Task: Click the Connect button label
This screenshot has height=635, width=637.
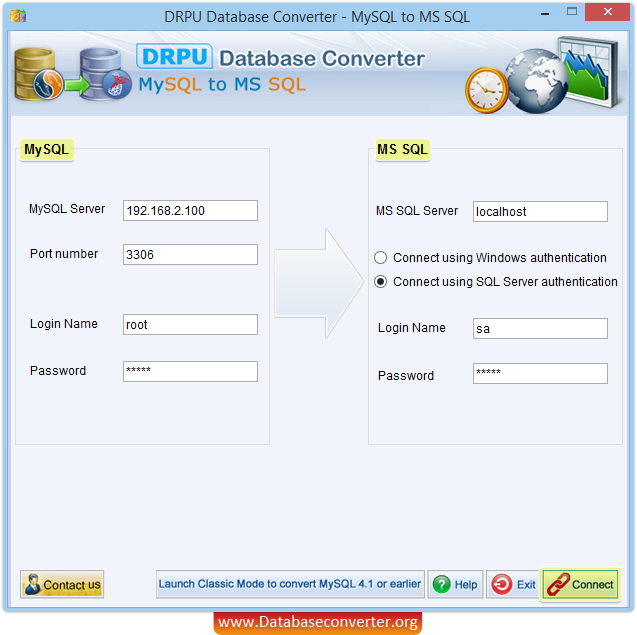Action: point(592,584)
